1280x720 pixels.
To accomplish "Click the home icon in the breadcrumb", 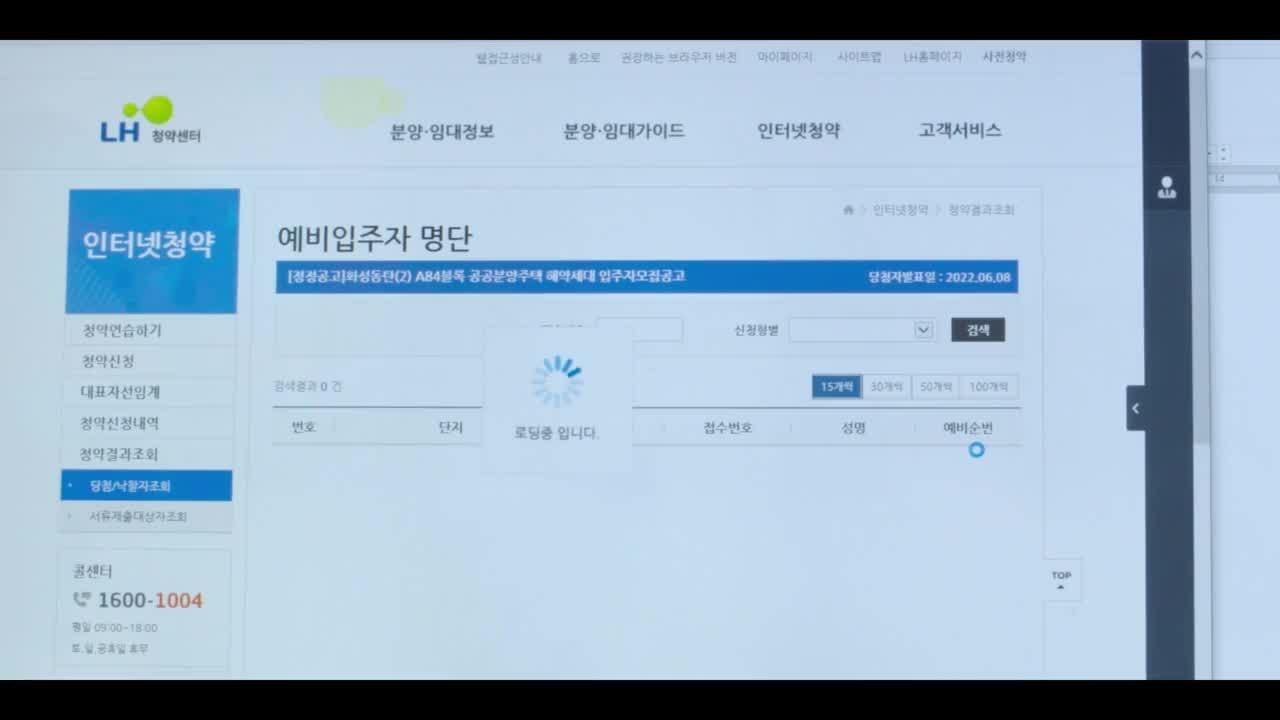I will 848,210.
